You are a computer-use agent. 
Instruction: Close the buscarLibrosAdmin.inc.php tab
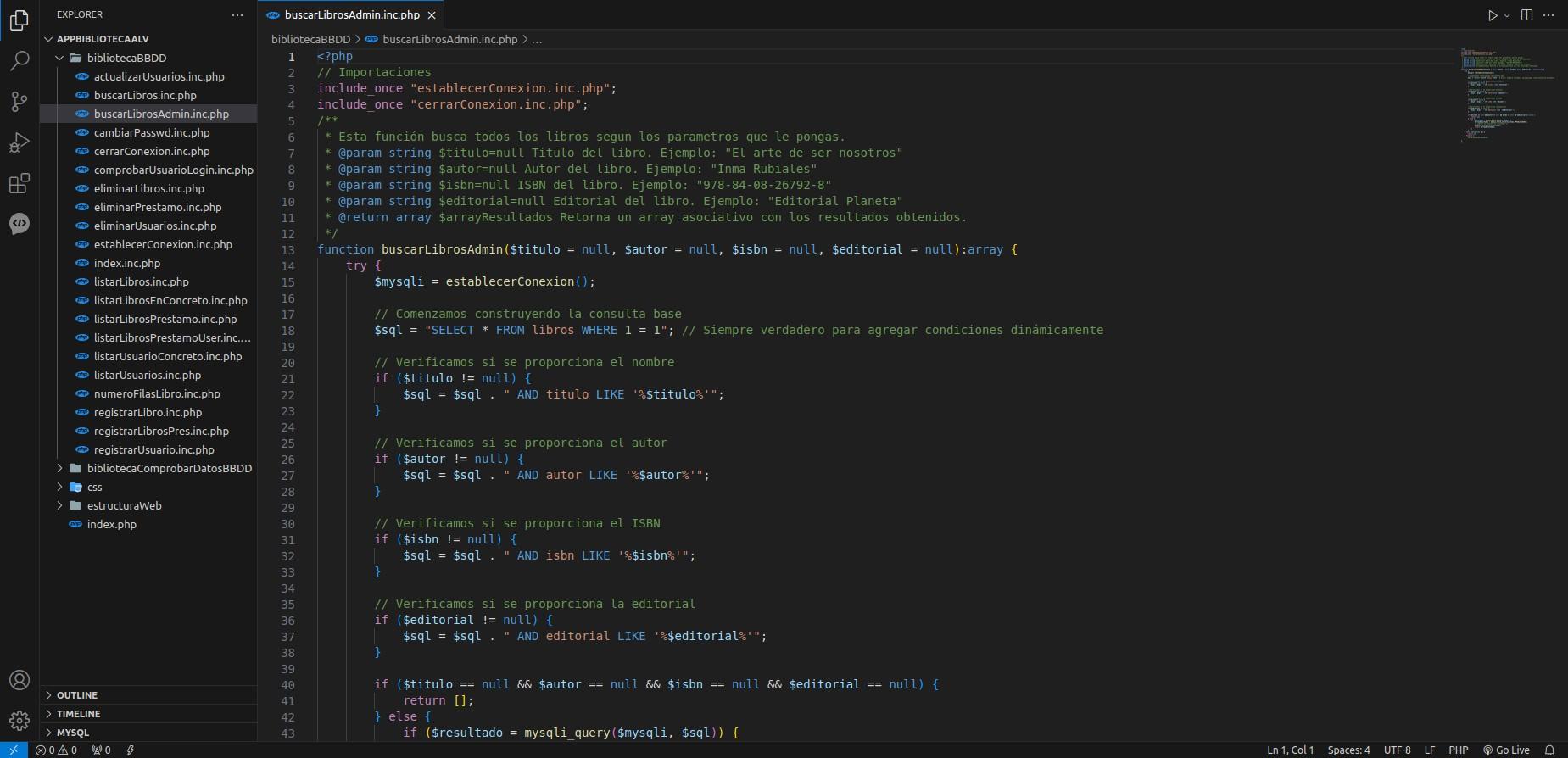click(432, 15)
